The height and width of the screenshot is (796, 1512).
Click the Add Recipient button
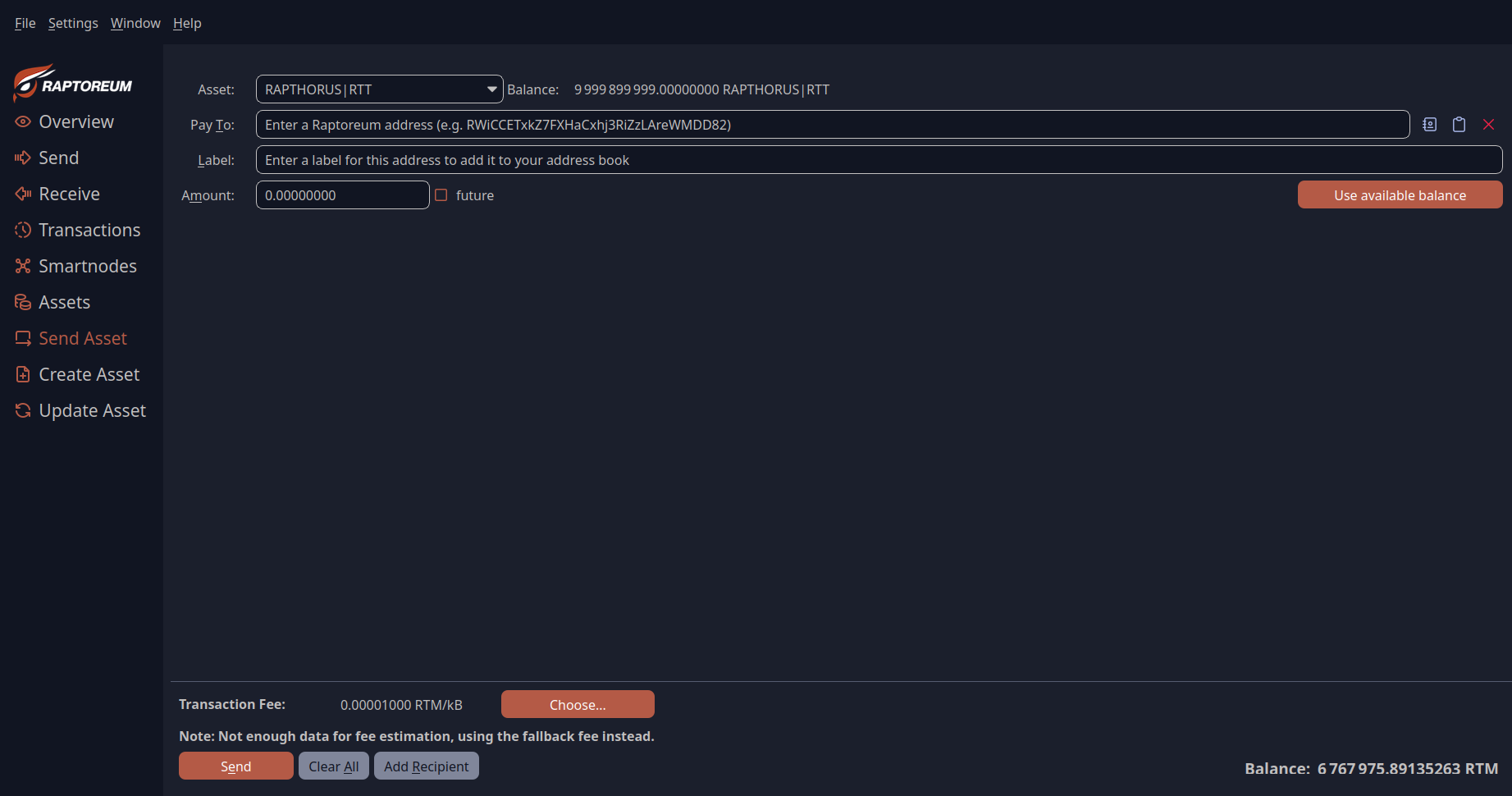(x=426, y=766)
